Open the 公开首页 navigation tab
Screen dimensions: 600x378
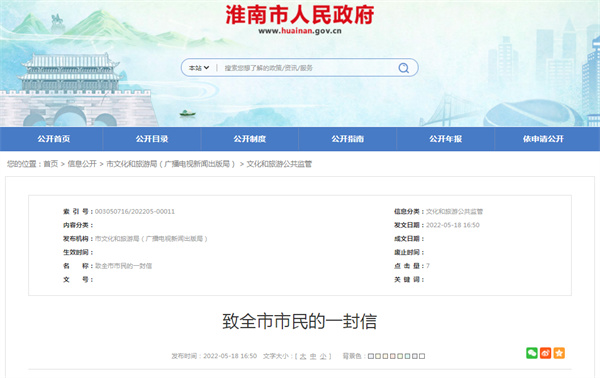pos(54,139)
